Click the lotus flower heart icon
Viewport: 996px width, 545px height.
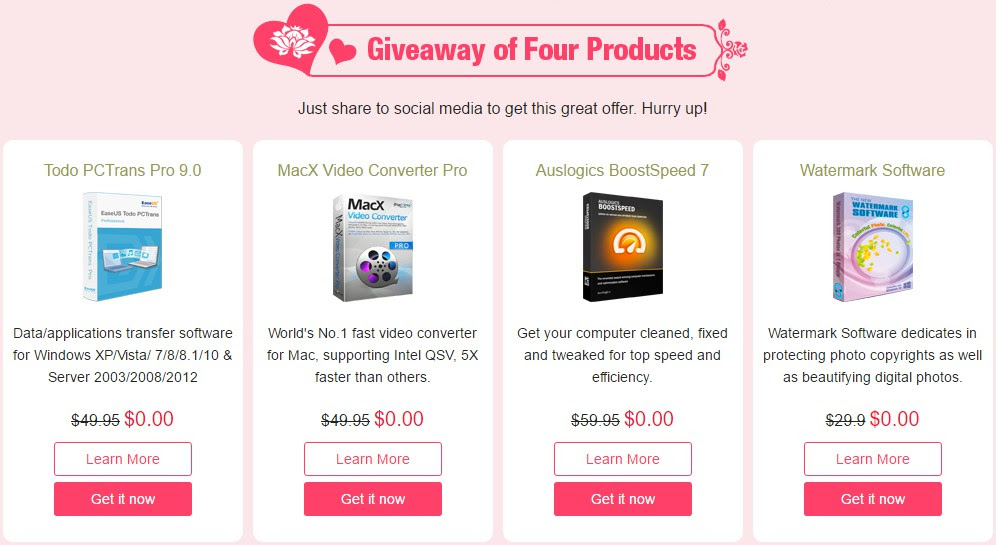click(291, 39)
